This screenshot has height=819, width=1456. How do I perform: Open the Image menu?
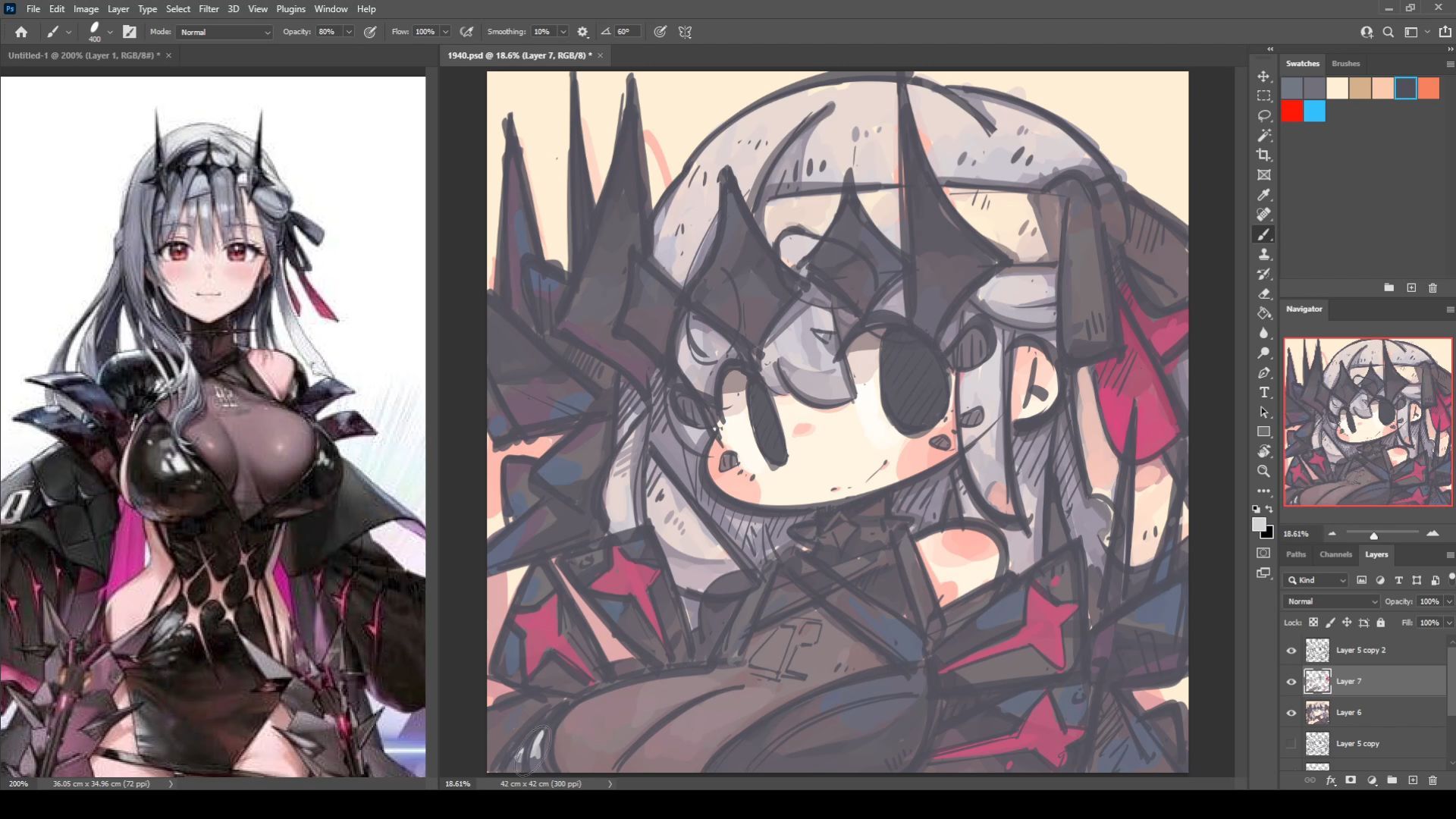point(86,9)
